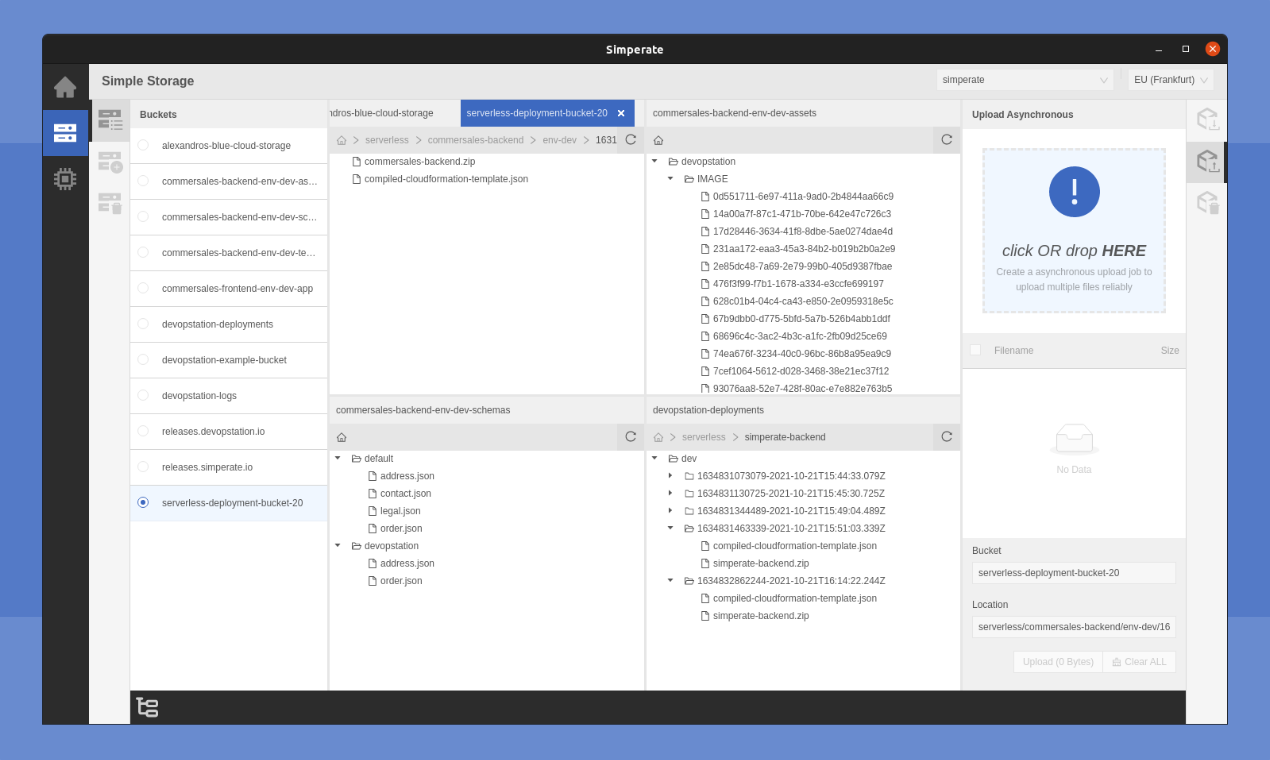Click the commersales-backend.zip file icon
This screenshot has width=1270, height=760.
pos(356,161)
